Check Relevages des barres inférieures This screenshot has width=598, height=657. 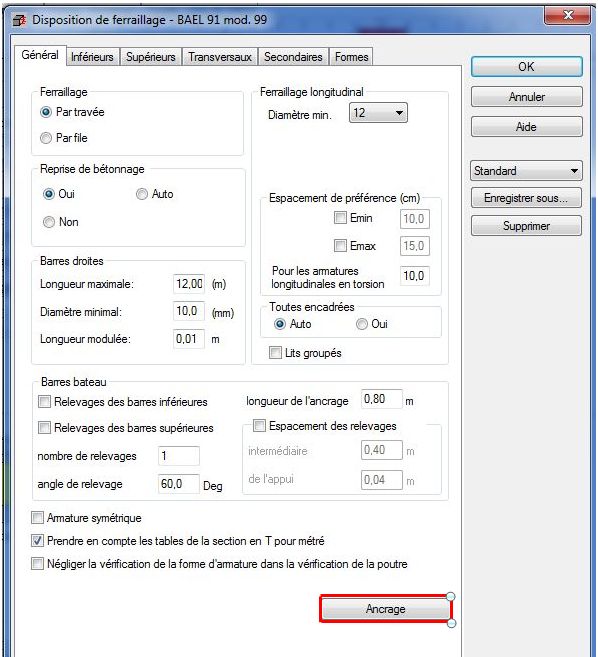44,401
